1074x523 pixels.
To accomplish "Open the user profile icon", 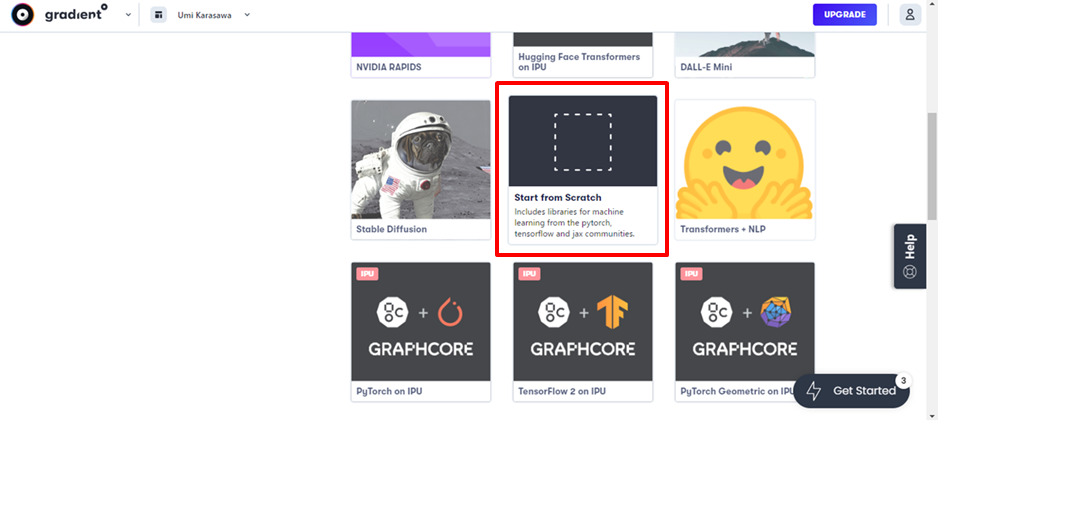I will 910,14.
